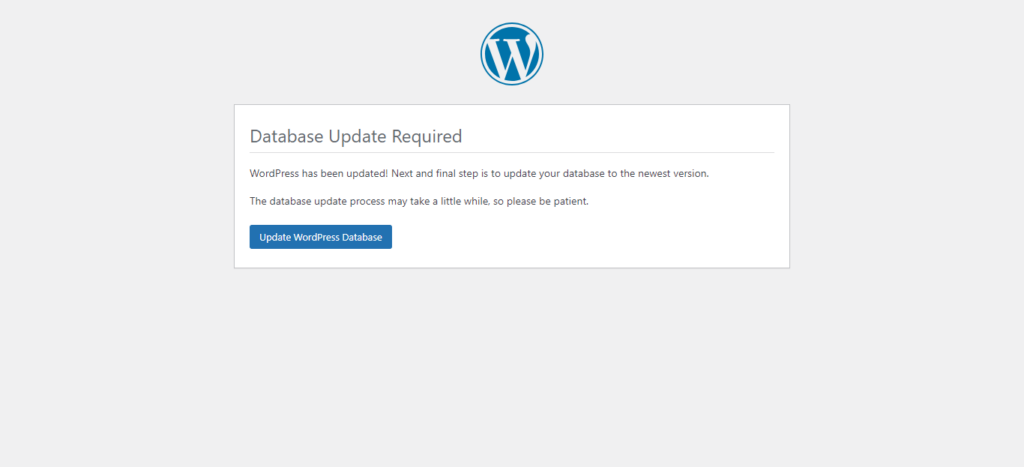Click 'The database update process' text

point(315,201)
